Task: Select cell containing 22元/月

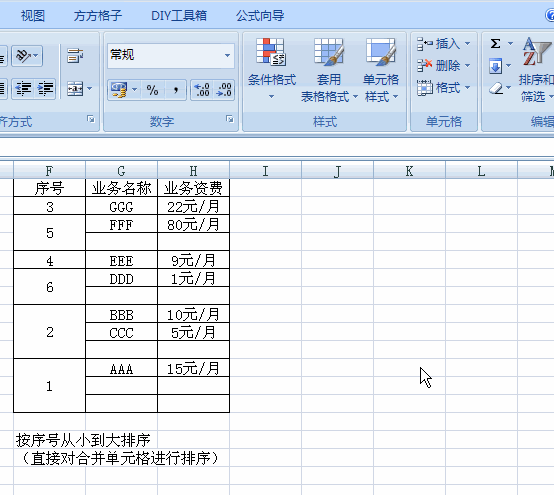Action: tap(194, 206)
